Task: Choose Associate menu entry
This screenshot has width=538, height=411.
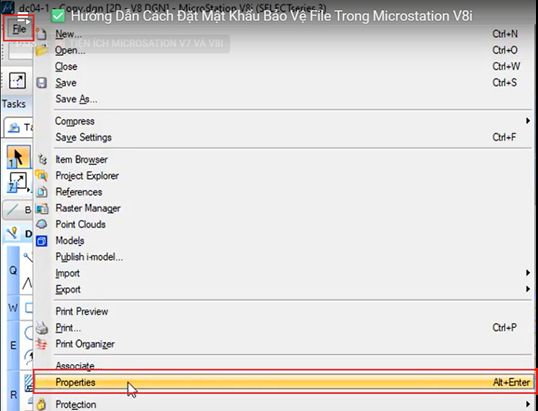Action: (x=283, y=365)
